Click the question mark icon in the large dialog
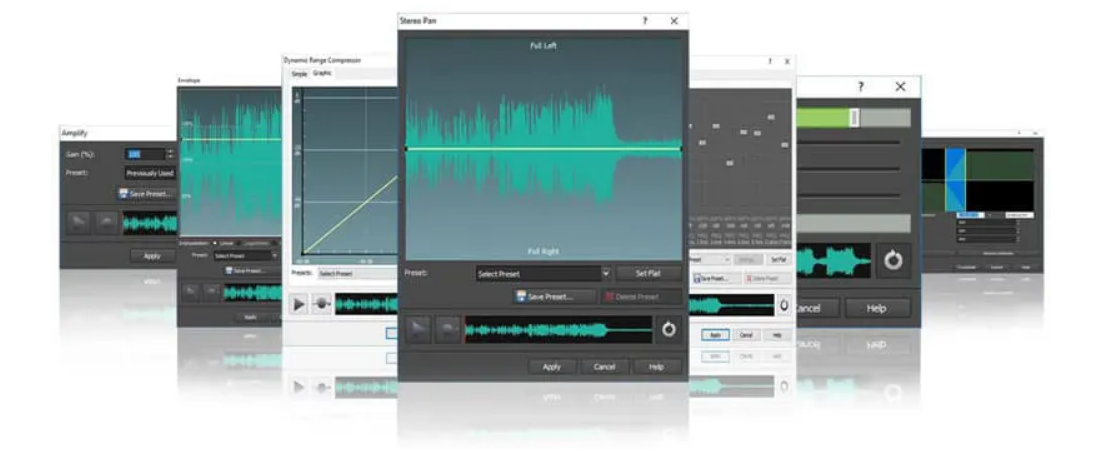1098x463 pixels. pos(861,87)
